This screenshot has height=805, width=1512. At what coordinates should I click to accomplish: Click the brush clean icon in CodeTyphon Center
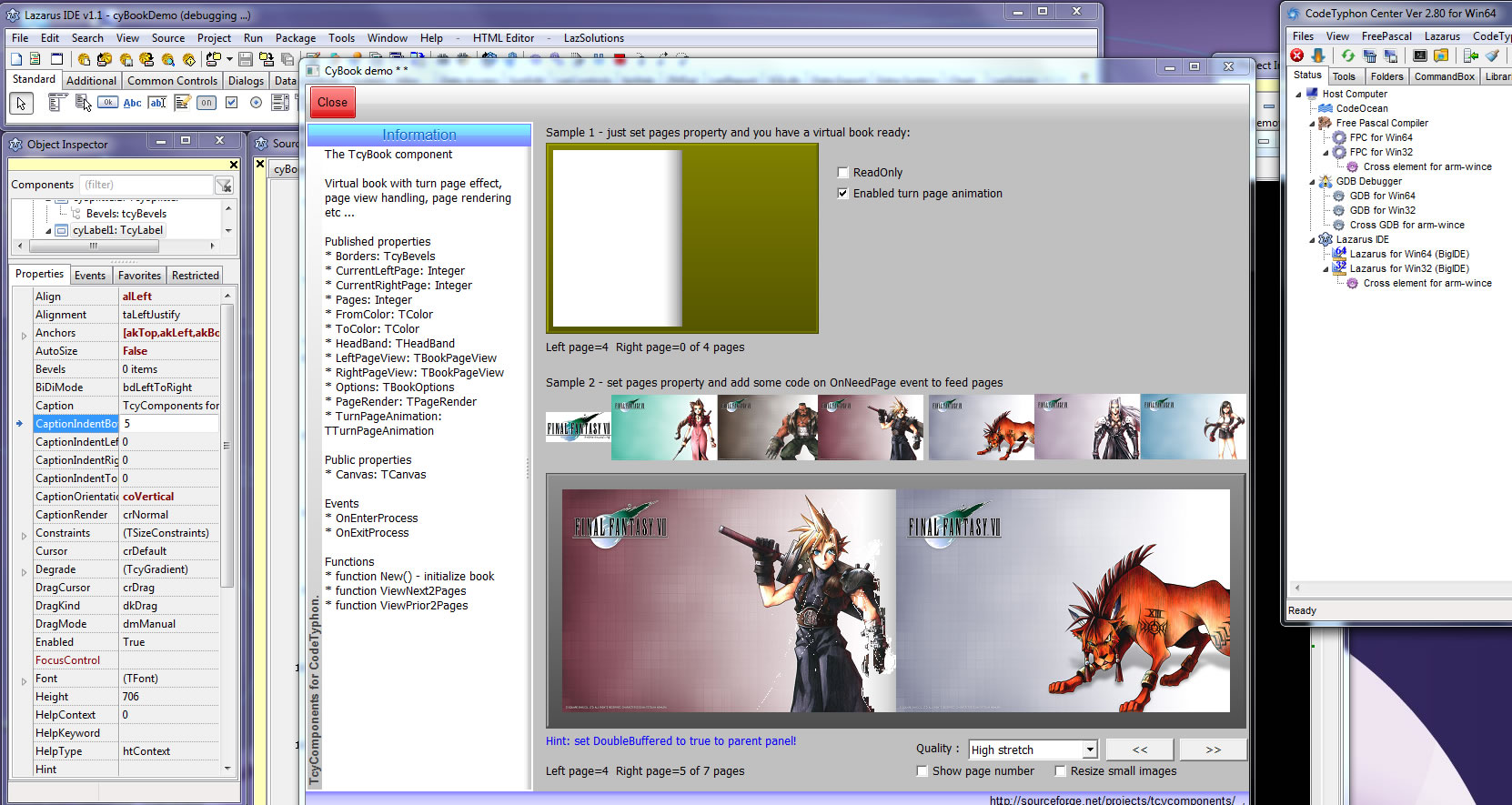1492,55
